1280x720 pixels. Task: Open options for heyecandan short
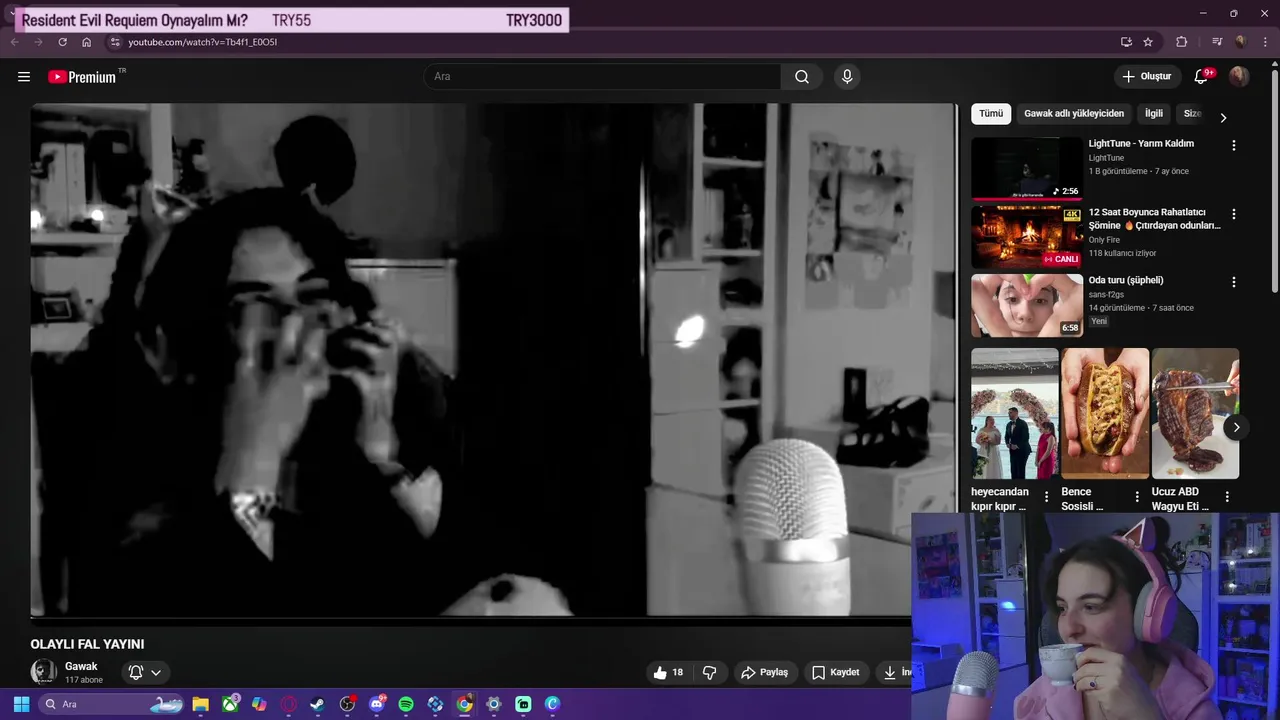click(x=1046, y=496)
